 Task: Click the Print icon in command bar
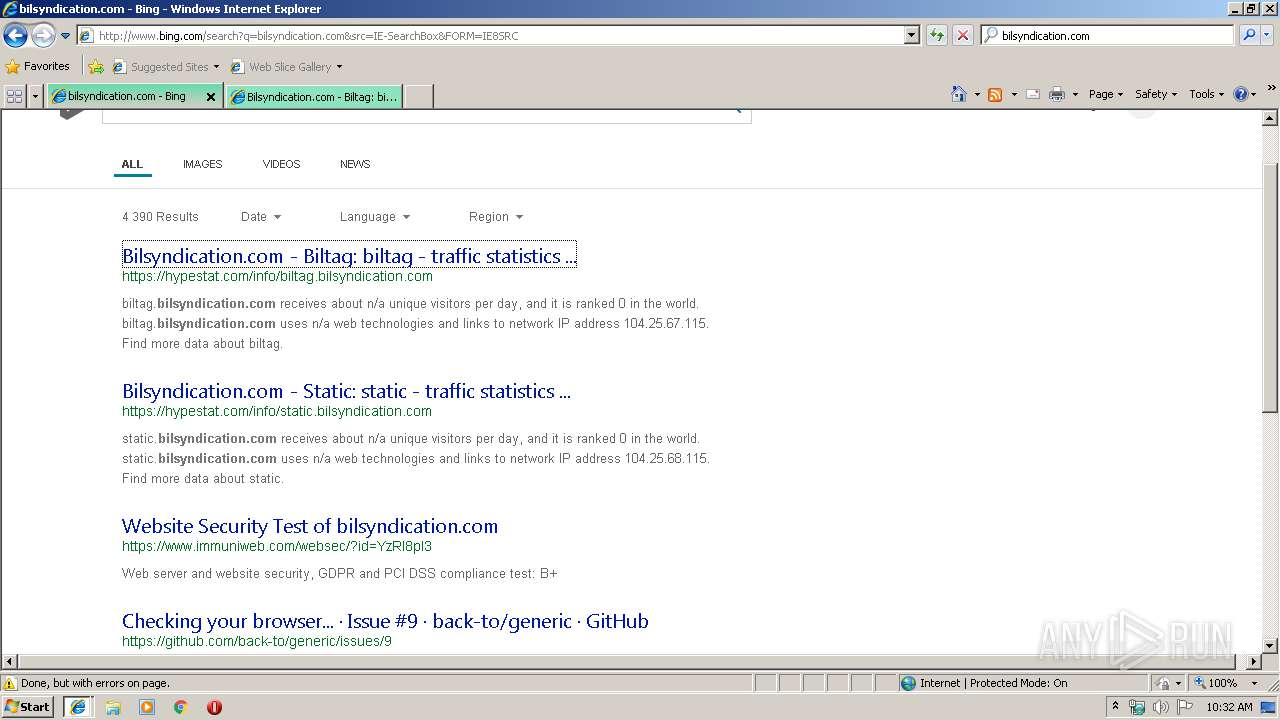1057,94
